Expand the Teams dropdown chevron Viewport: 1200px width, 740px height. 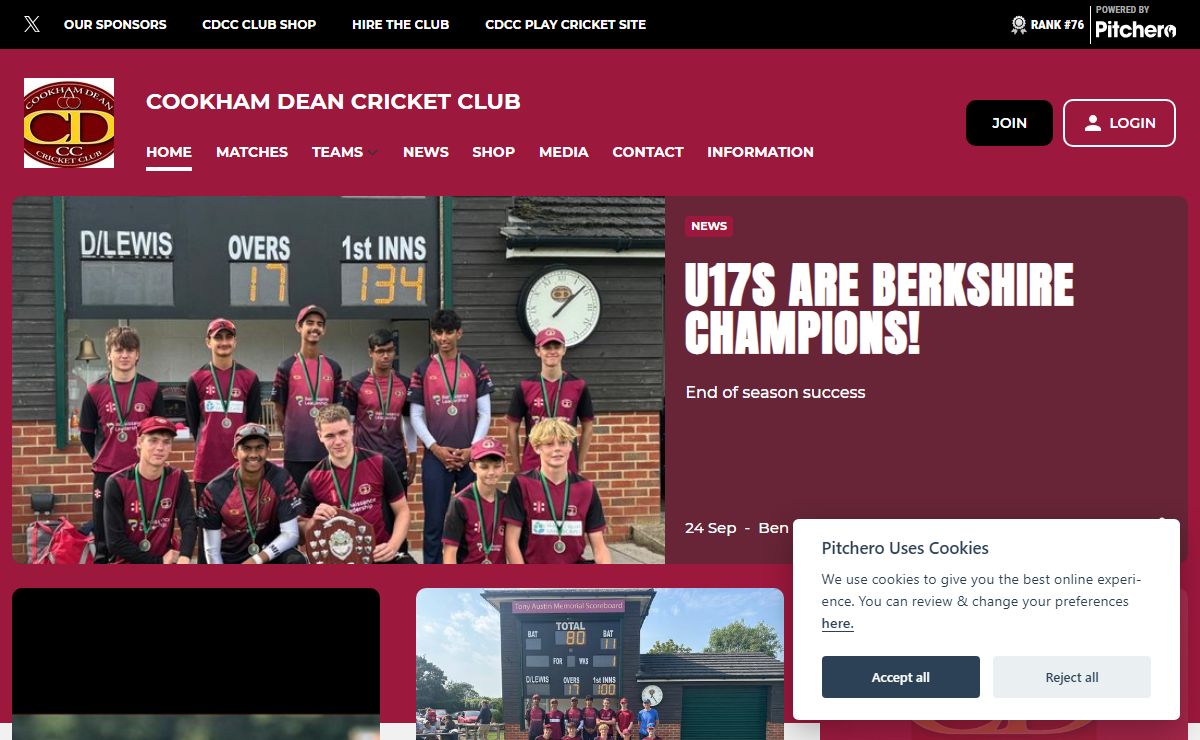click(x=373, y=153)
